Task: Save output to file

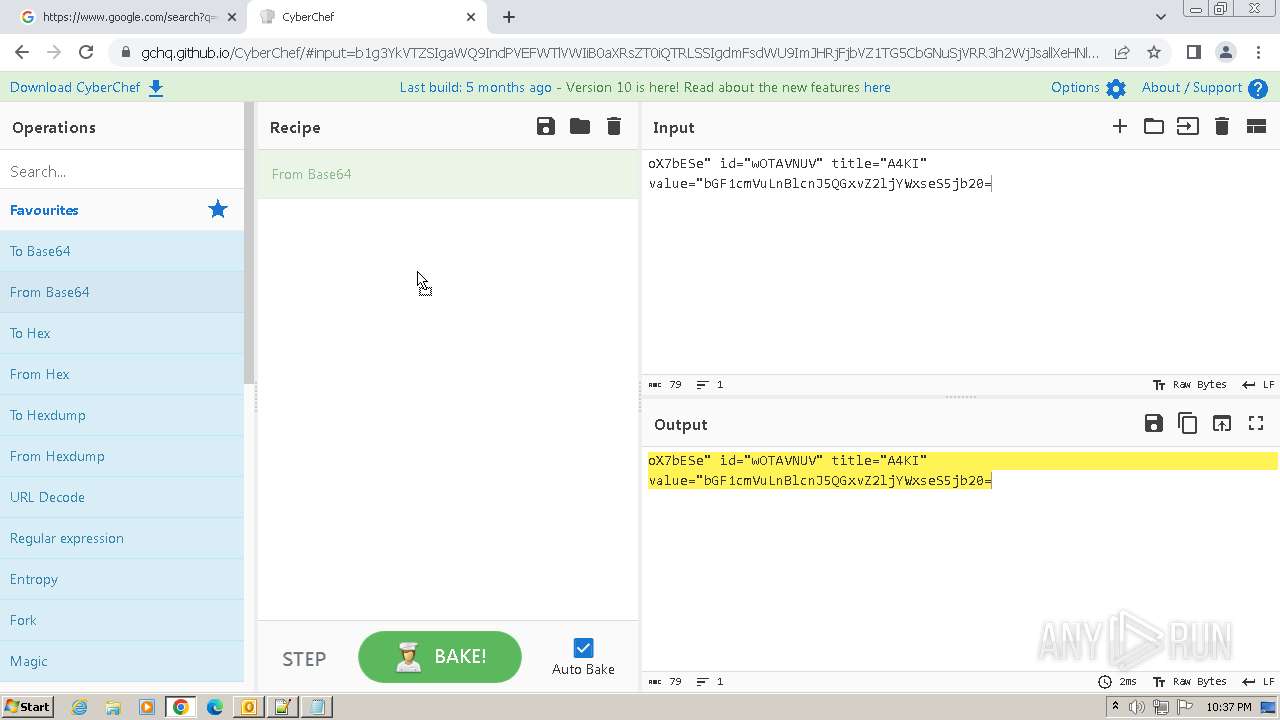Action: click(x=1154, y=423)
